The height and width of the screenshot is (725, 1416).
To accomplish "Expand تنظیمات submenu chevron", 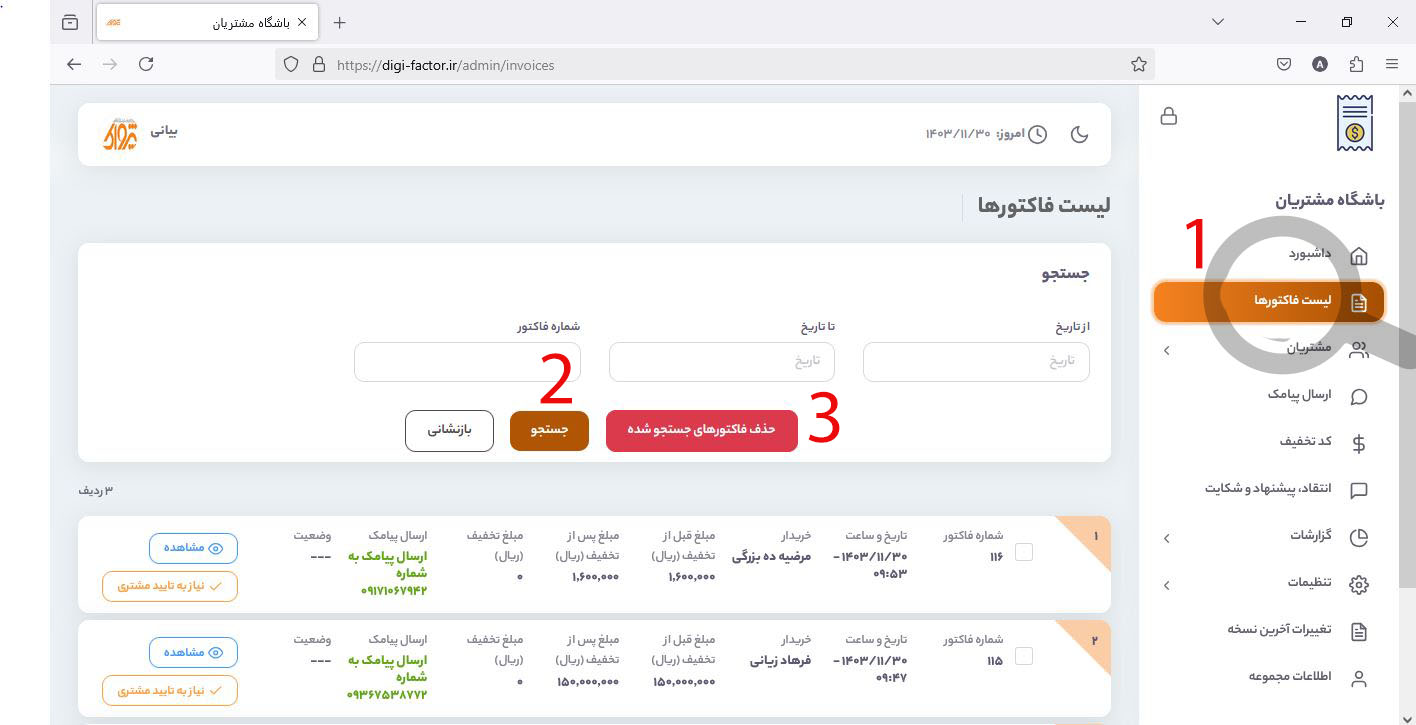I will (1166, 585).
